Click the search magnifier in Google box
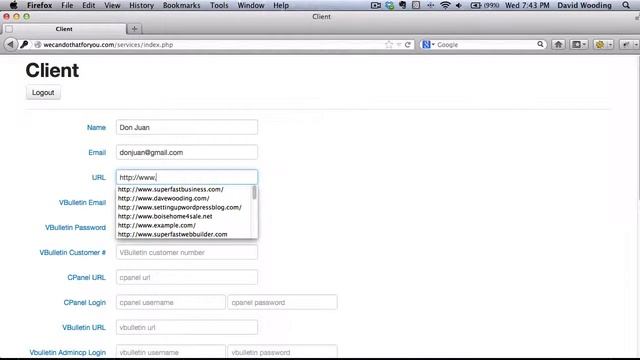This screenshot has width=640, height=360. coord(540,44)
